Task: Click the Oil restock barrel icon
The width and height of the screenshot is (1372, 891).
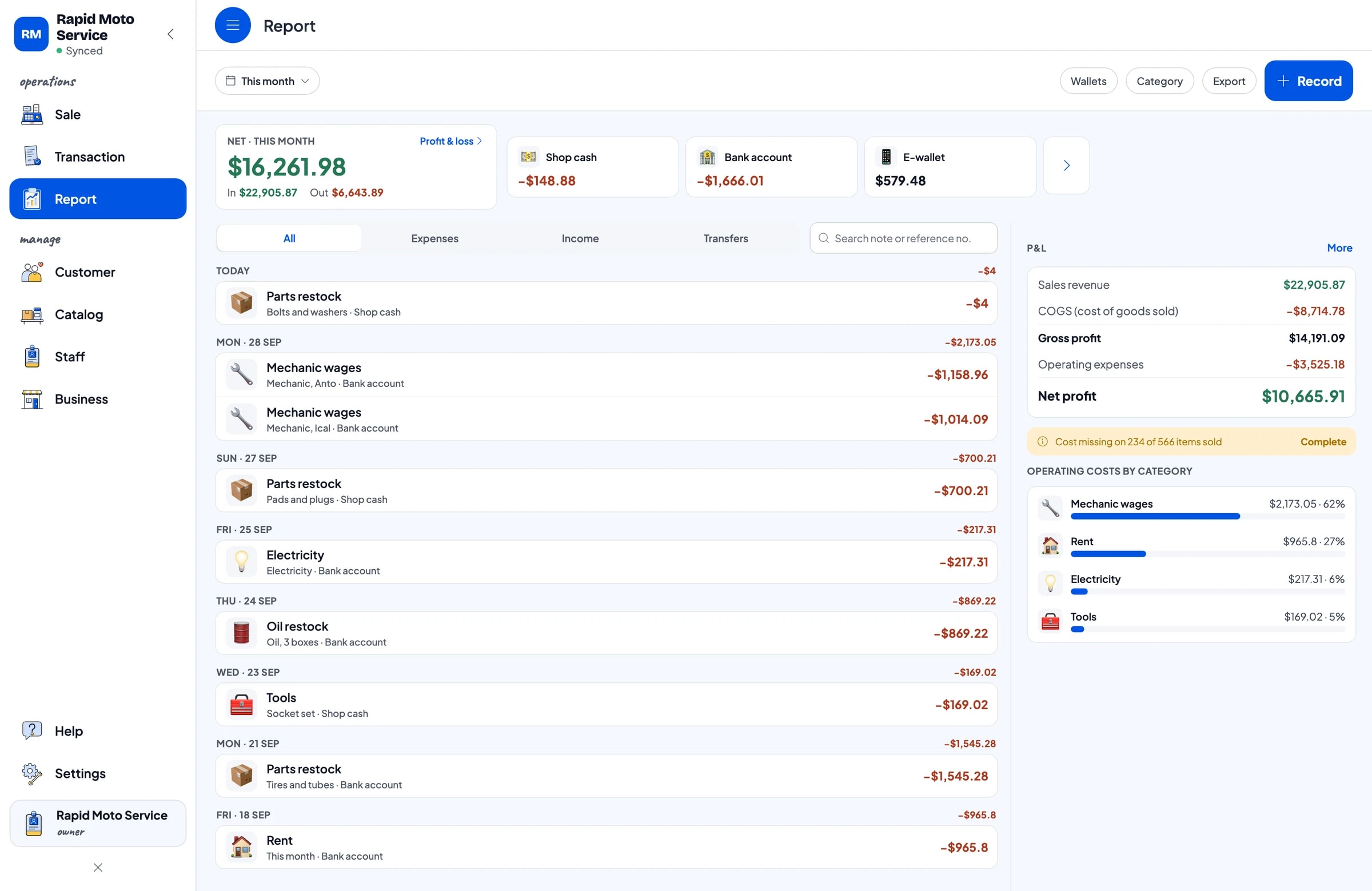Action: pos(242,633)
